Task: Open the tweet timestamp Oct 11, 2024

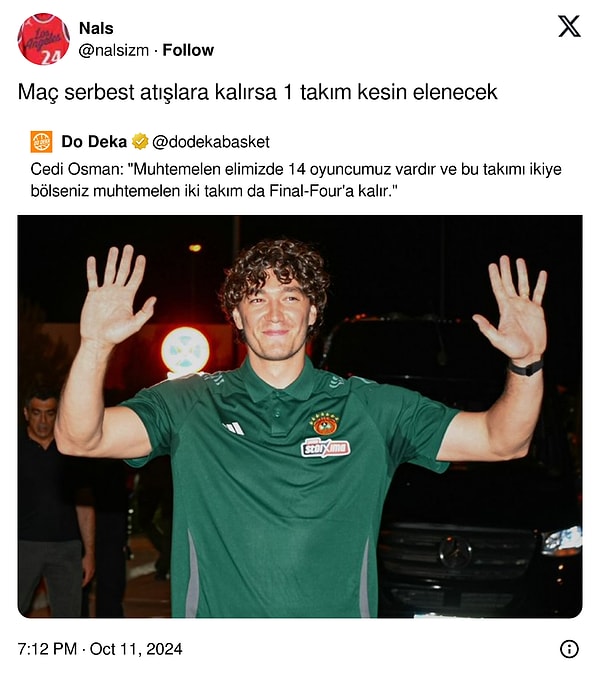Action: (x=136, y=649)
